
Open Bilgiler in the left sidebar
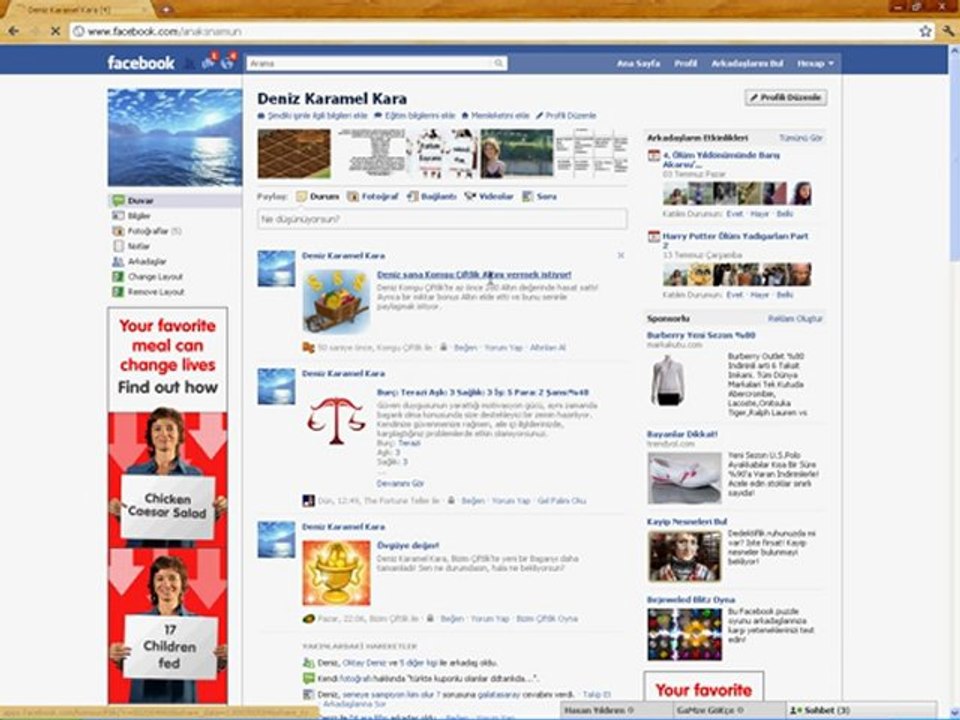[x=138, y=216]
